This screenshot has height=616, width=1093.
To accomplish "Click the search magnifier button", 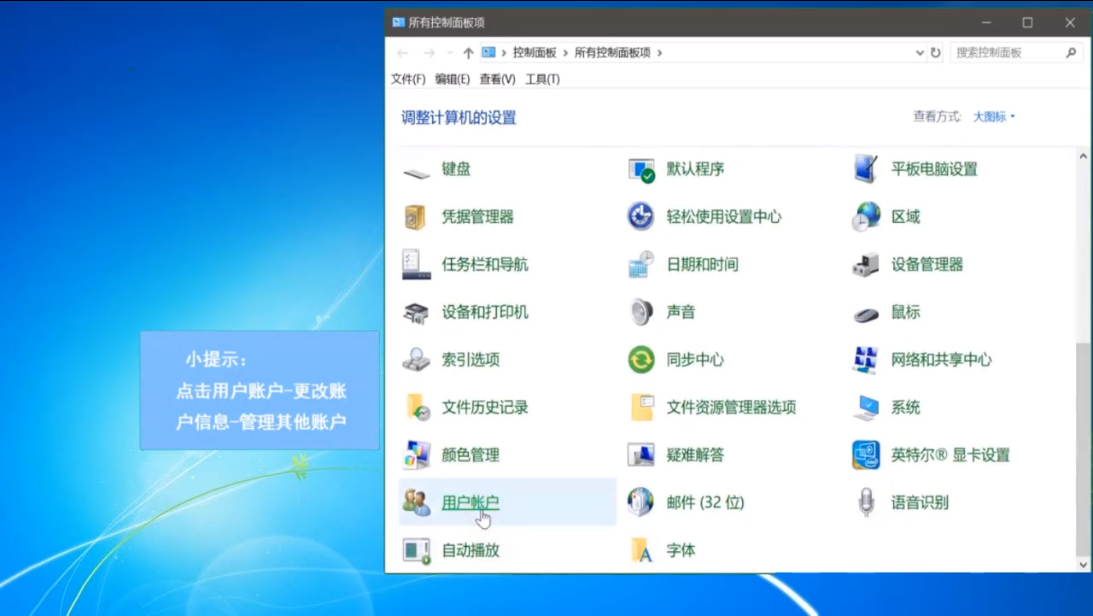I will (x=1071, y=52).
